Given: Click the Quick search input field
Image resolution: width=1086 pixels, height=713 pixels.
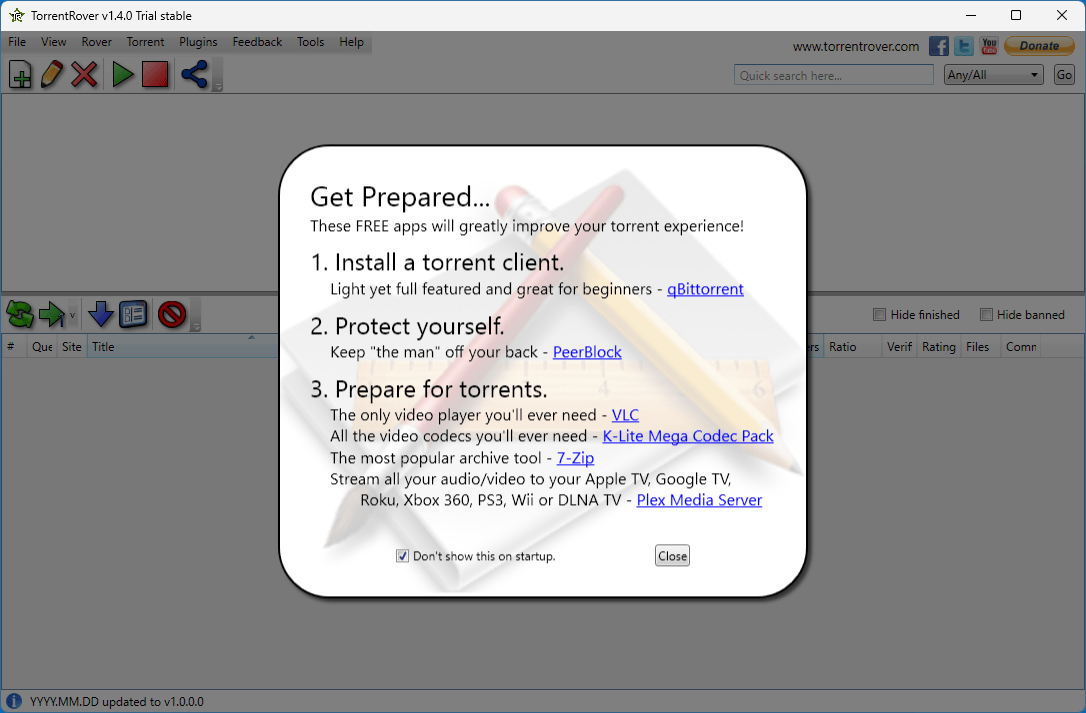Looking at the screenshot, I should pos(834,75).
